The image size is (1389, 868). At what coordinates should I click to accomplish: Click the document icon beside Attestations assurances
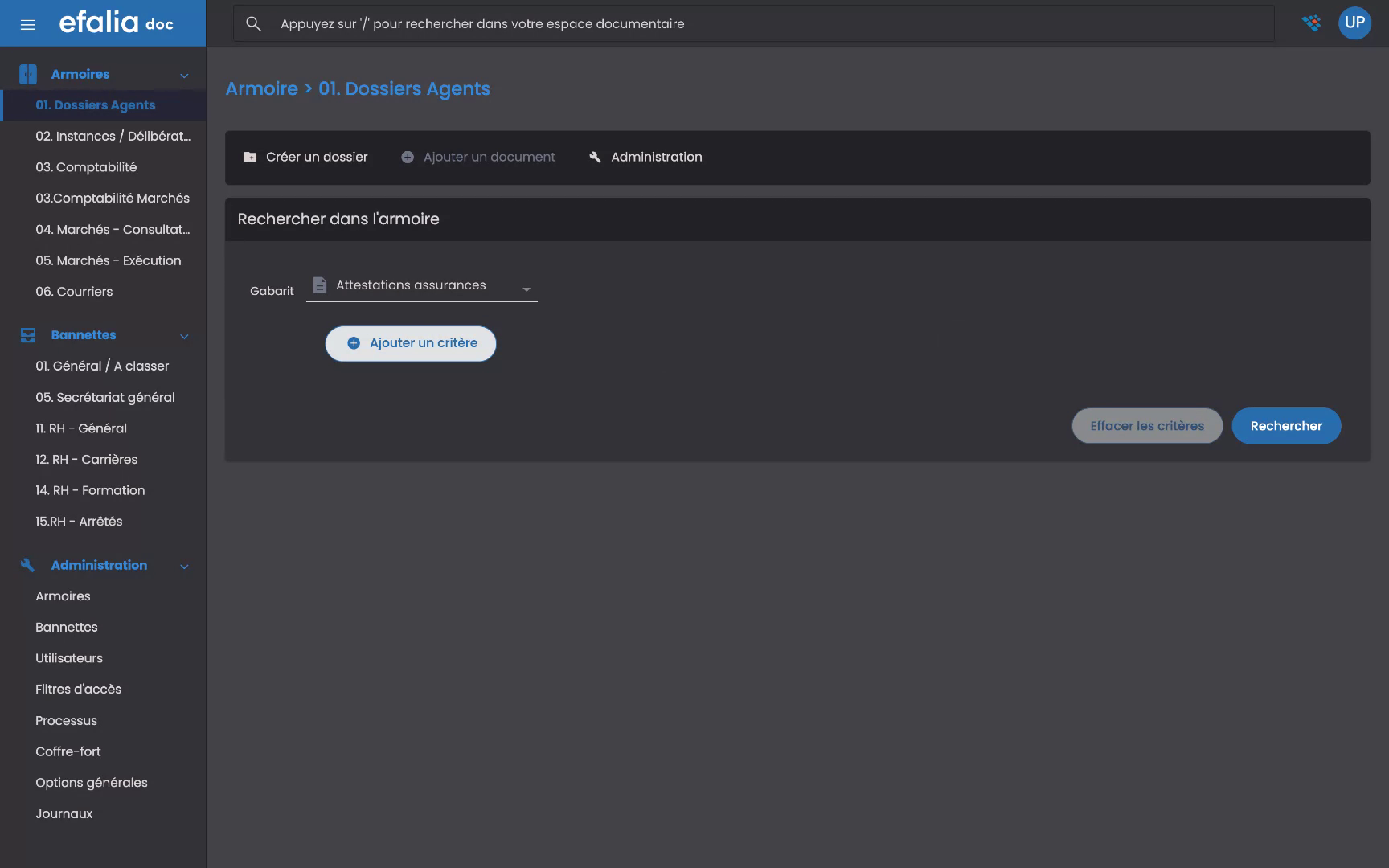(320, 285)
